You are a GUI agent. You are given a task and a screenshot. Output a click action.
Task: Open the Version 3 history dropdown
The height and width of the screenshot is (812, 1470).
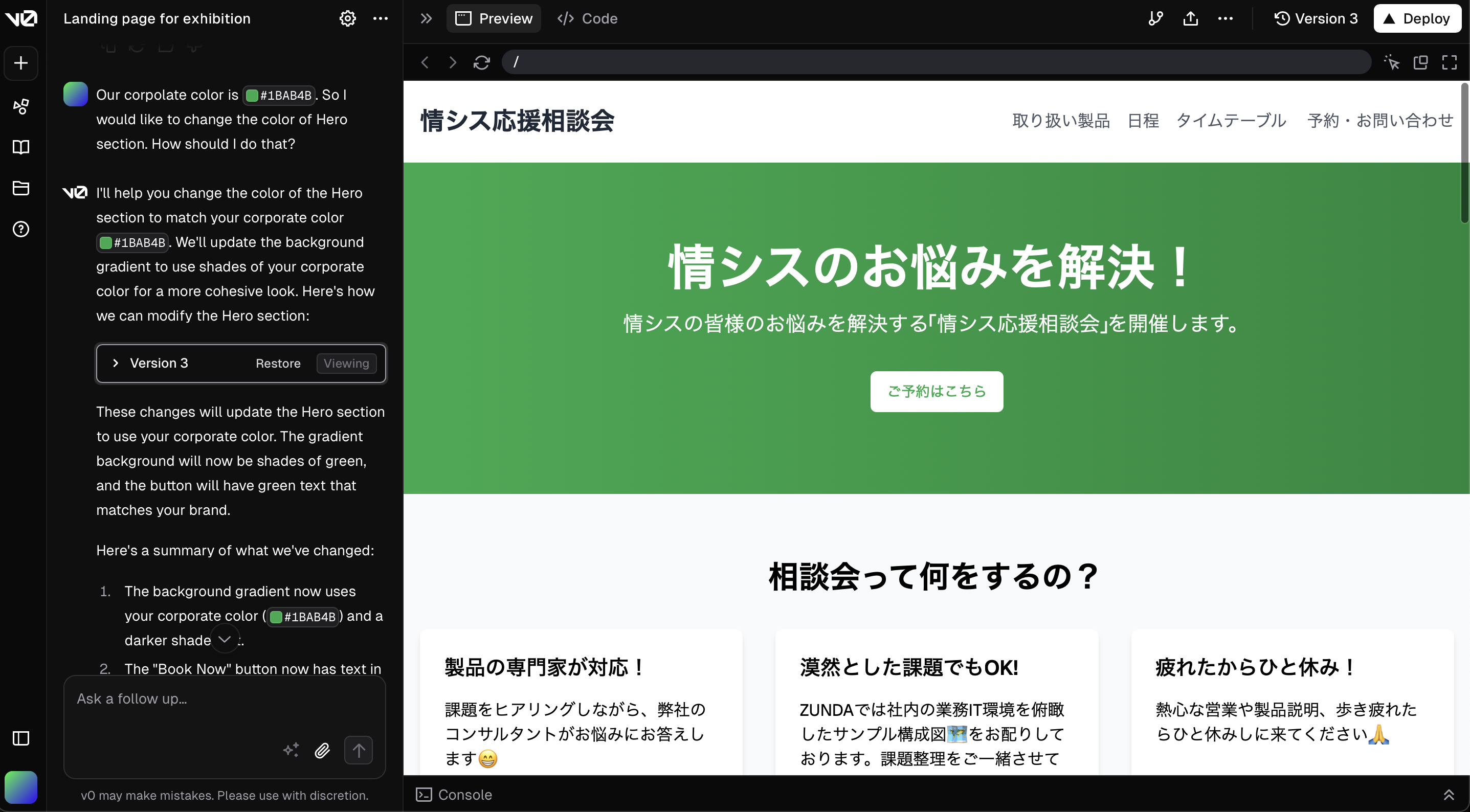pos(1316,19)
